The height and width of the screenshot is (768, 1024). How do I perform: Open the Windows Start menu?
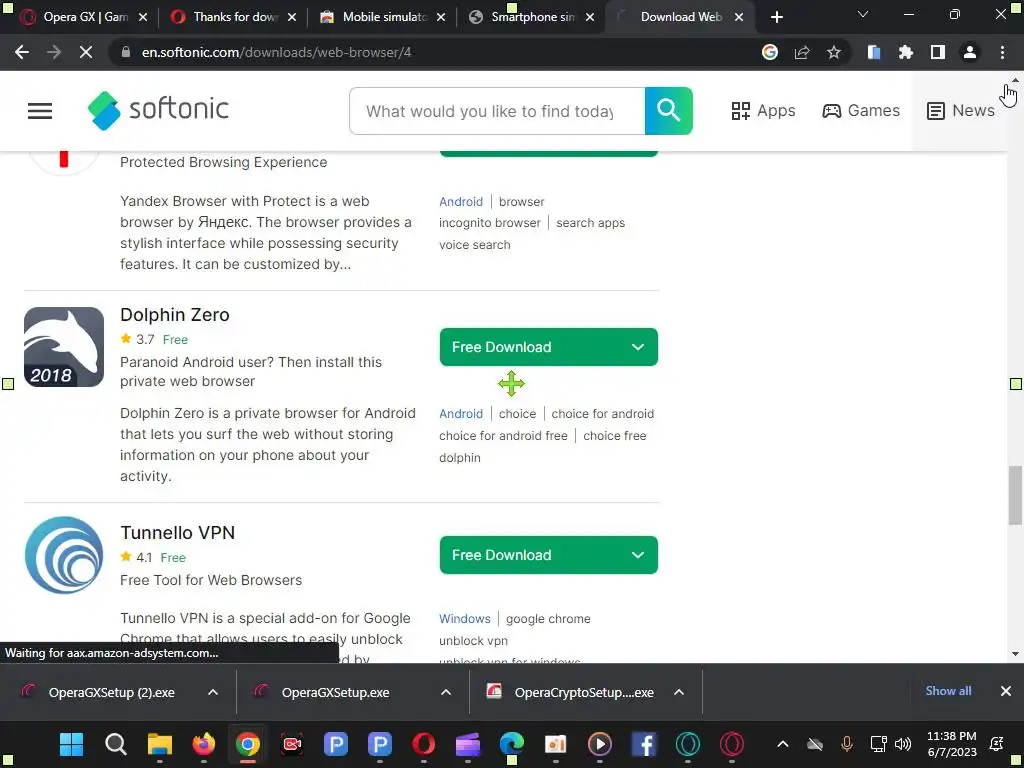tap(71, 744)
